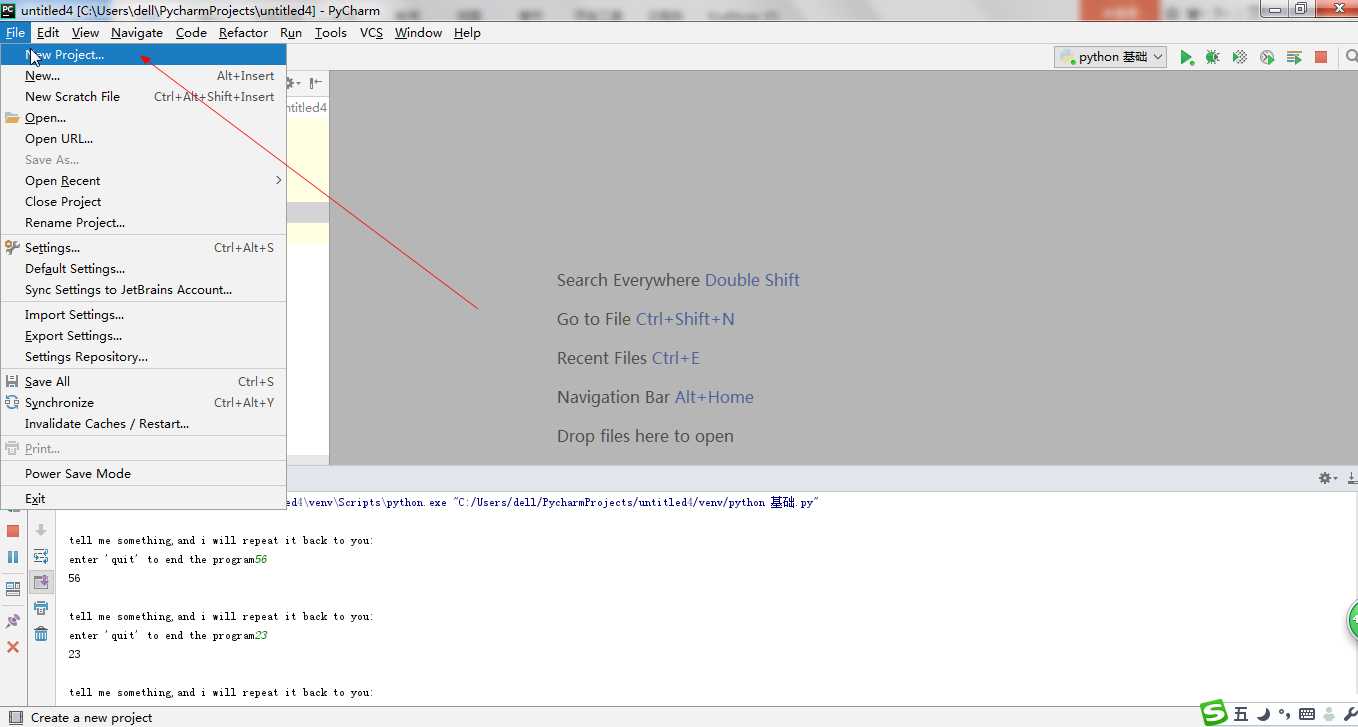The width and height of the screenshot is (1358, 727).
Task: Open Settings Repository...
Action: [143, 357]
